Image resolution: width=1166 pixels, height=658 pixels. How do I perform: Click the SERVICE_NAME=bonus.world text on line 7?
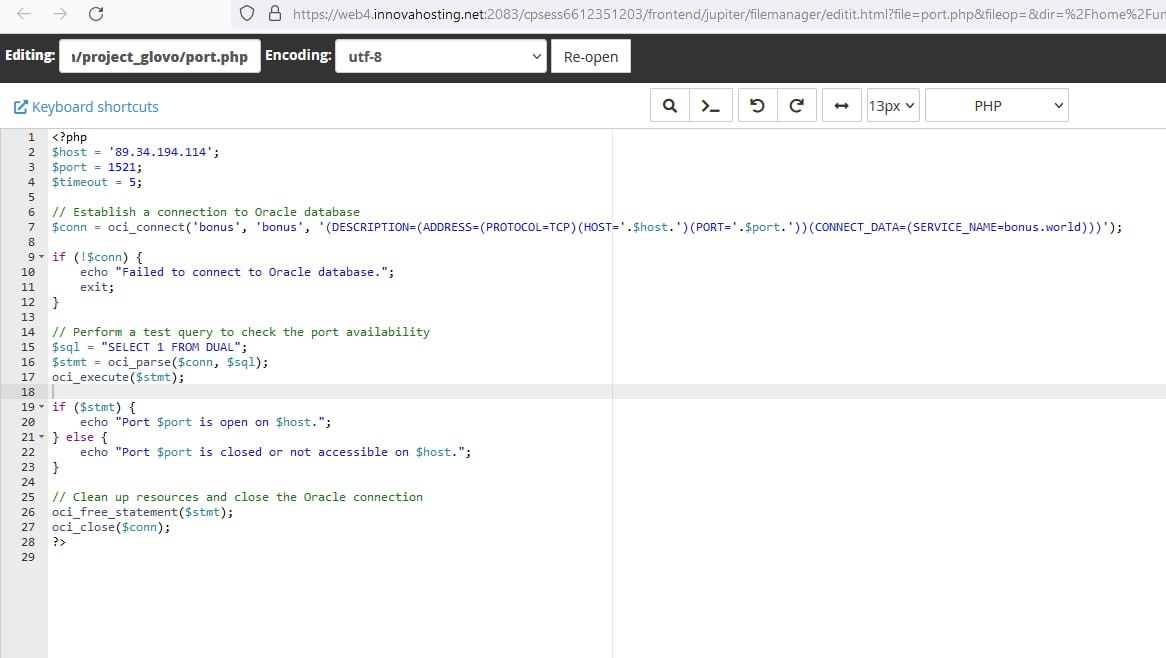996,227
